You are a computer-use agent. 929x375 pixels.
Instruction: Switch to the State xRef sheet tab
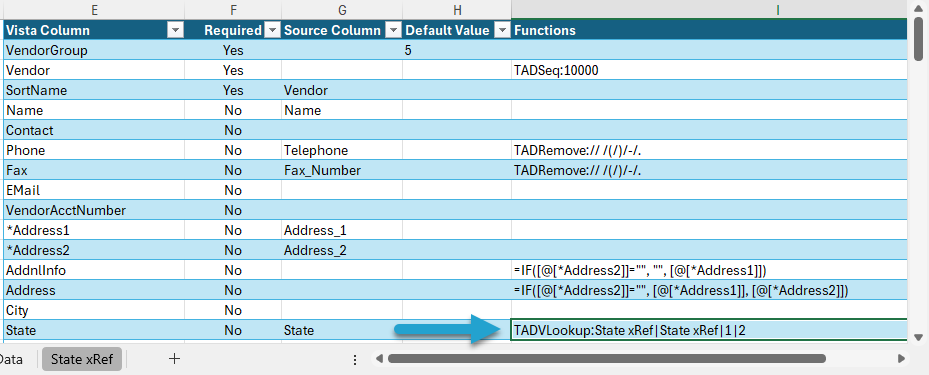pyautogui.click(x=82, y=359)
